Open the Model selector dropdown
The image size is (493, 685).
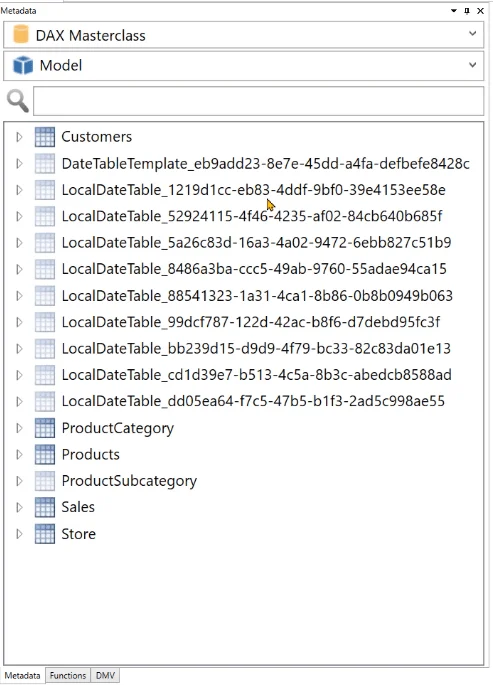click(x=472, y=65)
